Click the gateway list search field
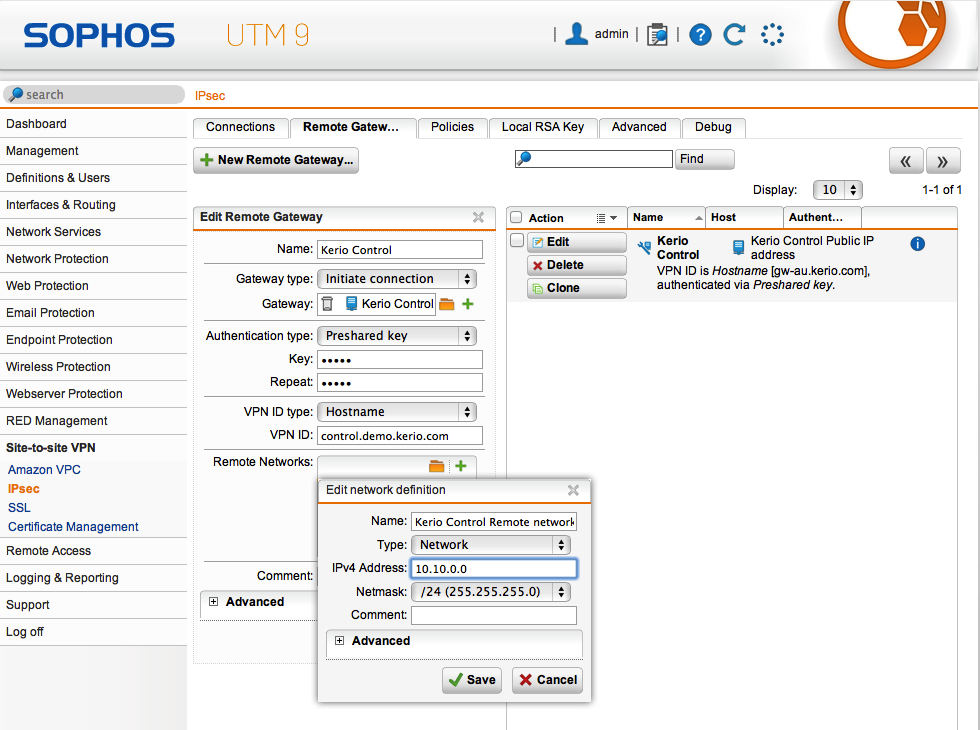 click(594, 159)
